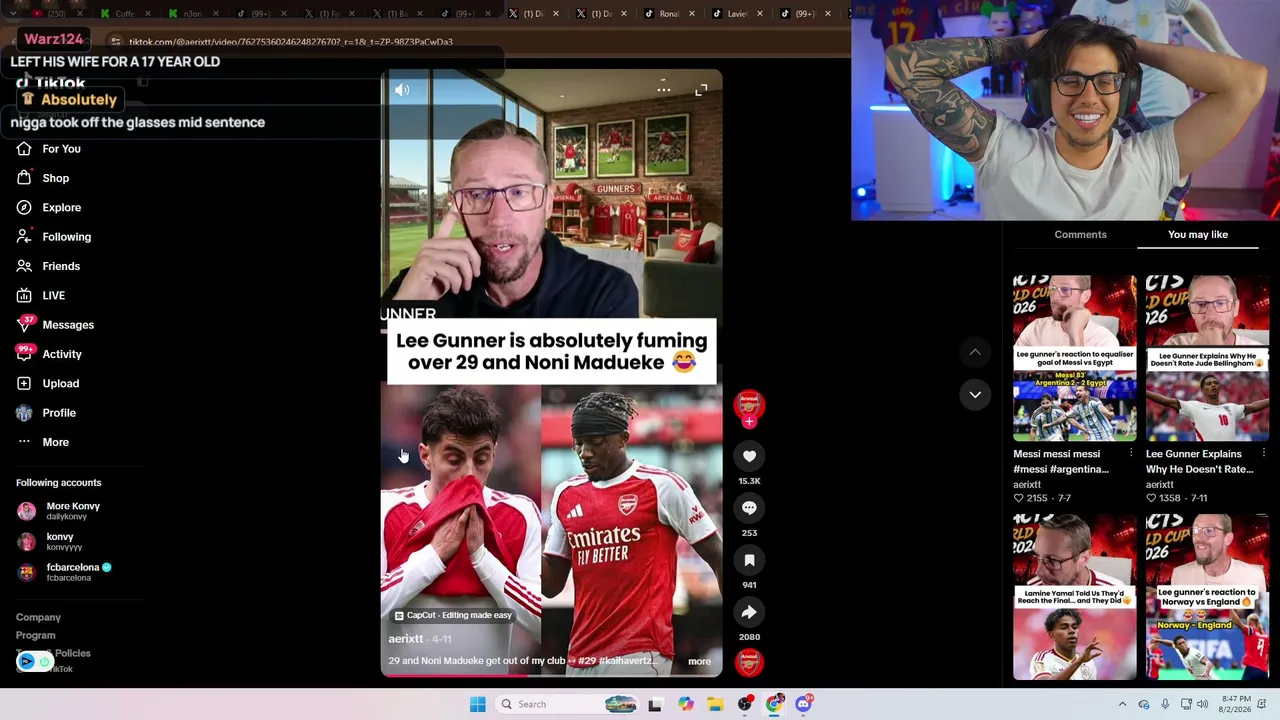Play the Norway vs England reaction thumbnail
Screen dimensions: 1280x720
1207,597
